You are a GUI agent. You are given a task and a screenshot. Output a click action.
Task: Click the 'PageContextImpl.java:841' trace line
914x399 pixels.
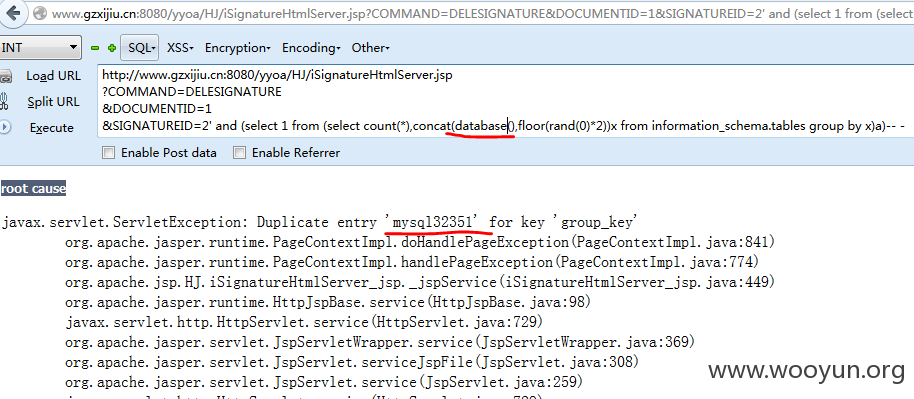(420, 242)
